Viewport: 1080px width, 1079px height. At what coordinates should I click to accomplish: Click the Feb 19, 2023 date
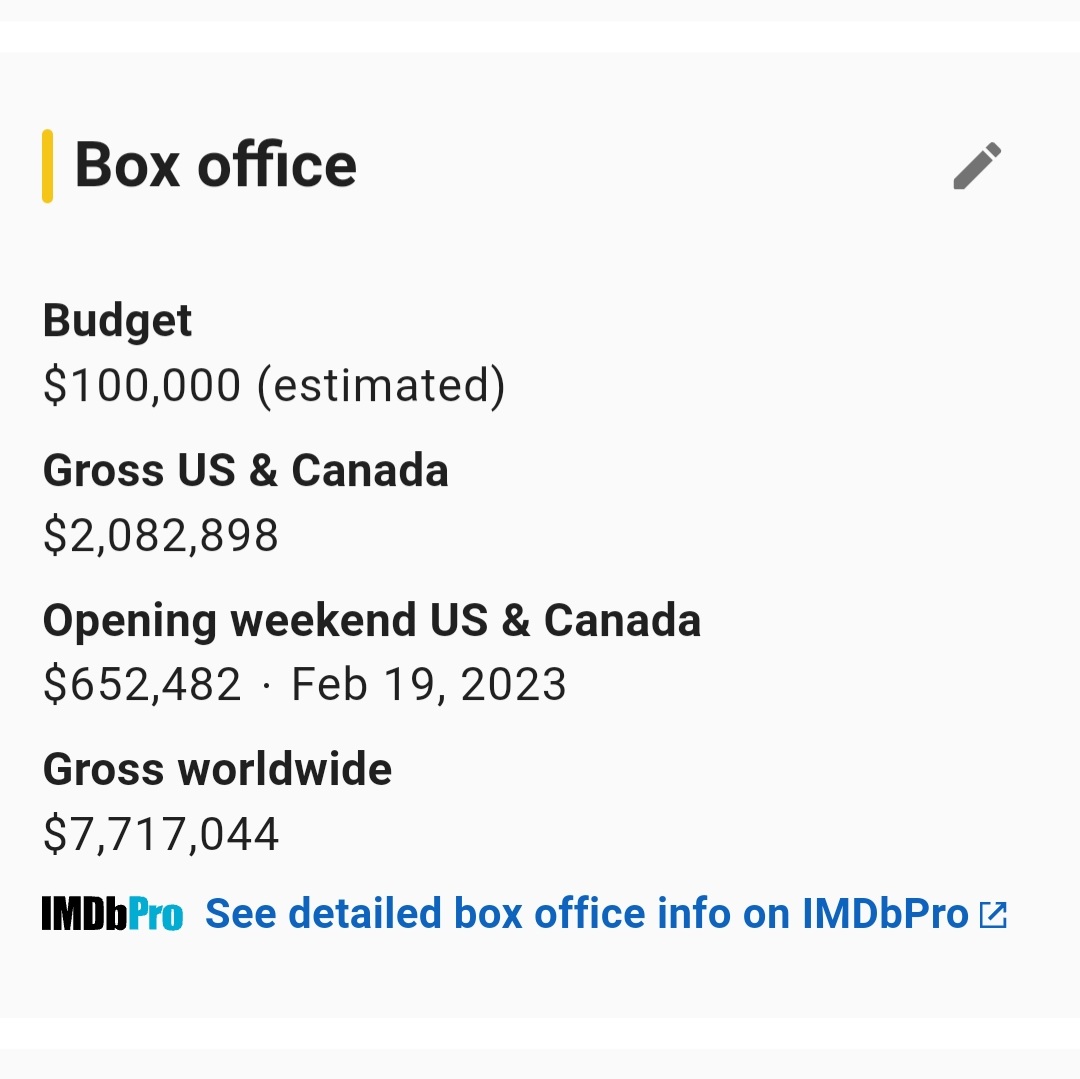428,684
